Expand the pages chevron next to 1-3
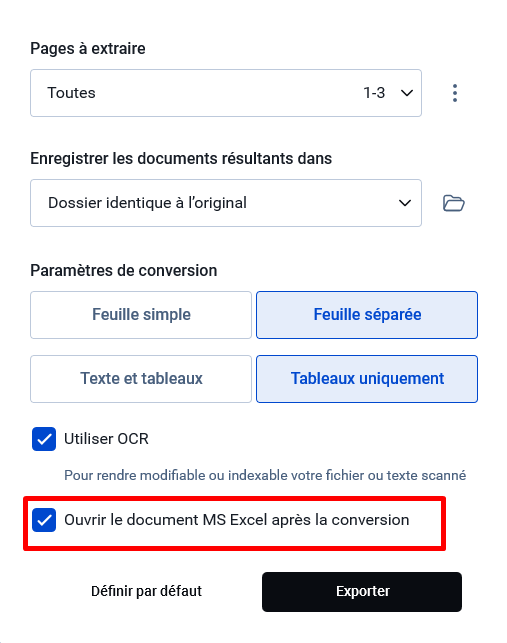The width and height of the screenshot is (507, 643). point(407,93)
